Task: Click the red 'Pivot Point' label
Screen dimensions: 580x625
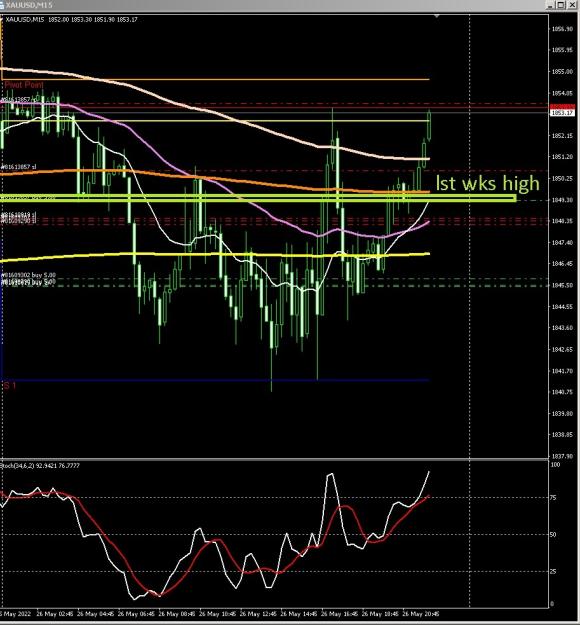Action: tap(24, 85)
